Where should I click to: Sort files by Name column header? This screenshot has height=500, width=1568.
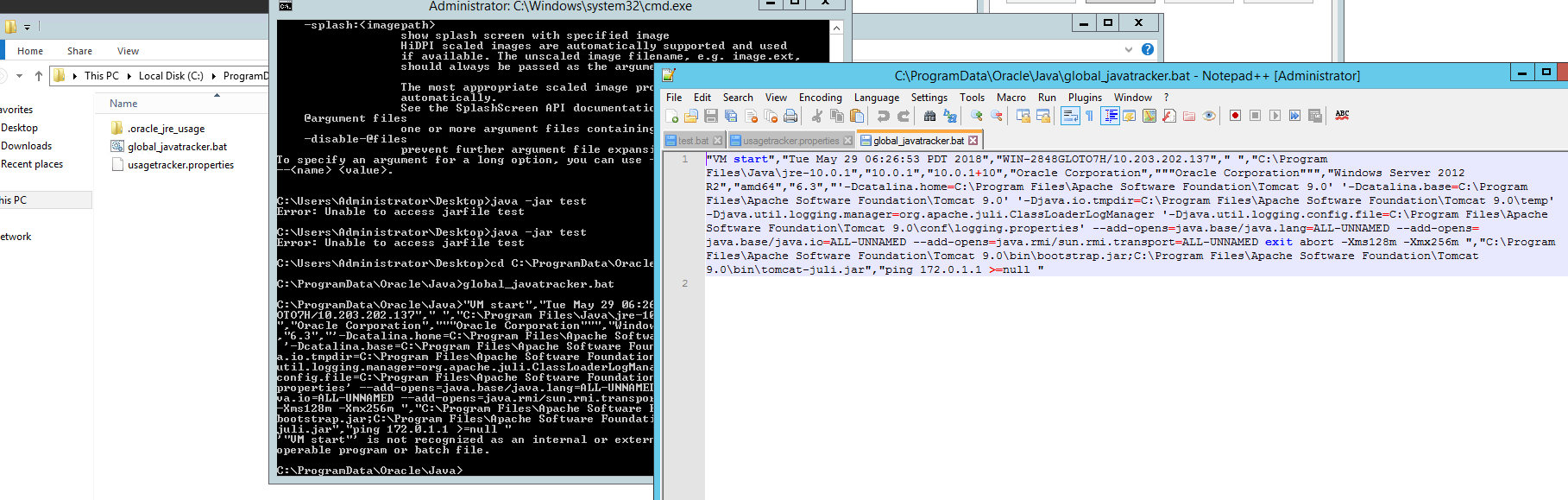pos(123,104)
